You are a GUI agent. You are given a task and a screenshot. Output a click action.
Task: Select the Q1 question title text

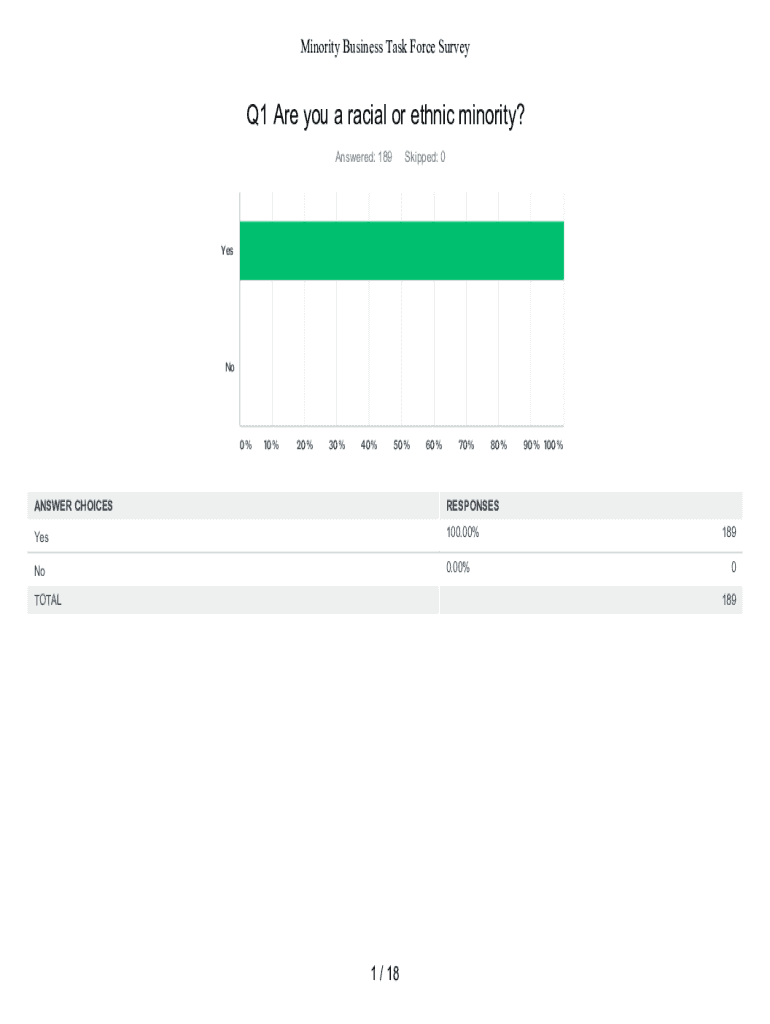pyautogui.click(x=385, y=118)
